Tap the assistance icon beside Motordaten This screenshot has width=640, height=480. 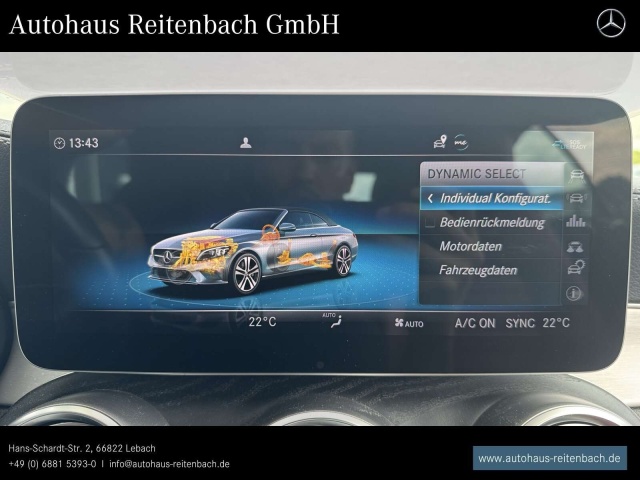pos(575,247)
